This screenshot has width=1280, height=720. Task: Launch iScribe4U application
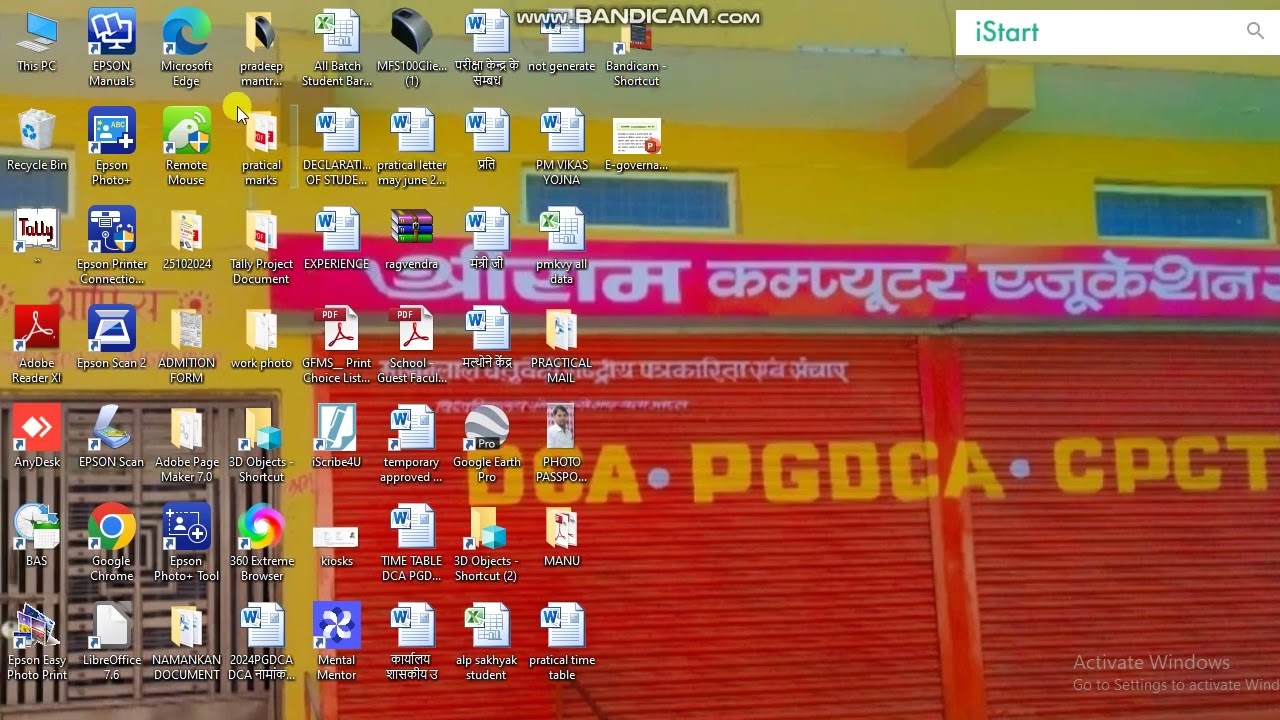click(337, 438)
